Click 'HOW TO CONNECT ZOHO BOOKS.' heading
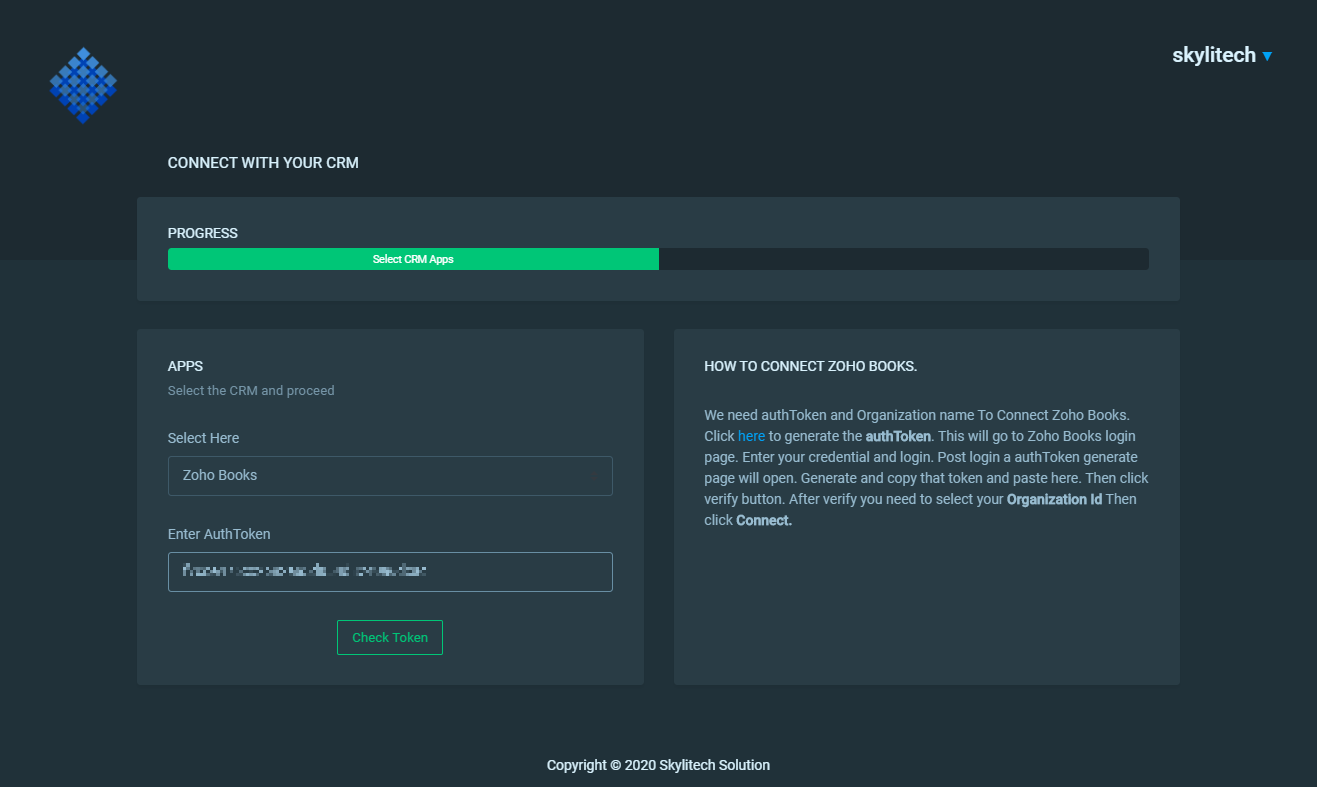The image size is (1317, 787). tap(811, 366)
